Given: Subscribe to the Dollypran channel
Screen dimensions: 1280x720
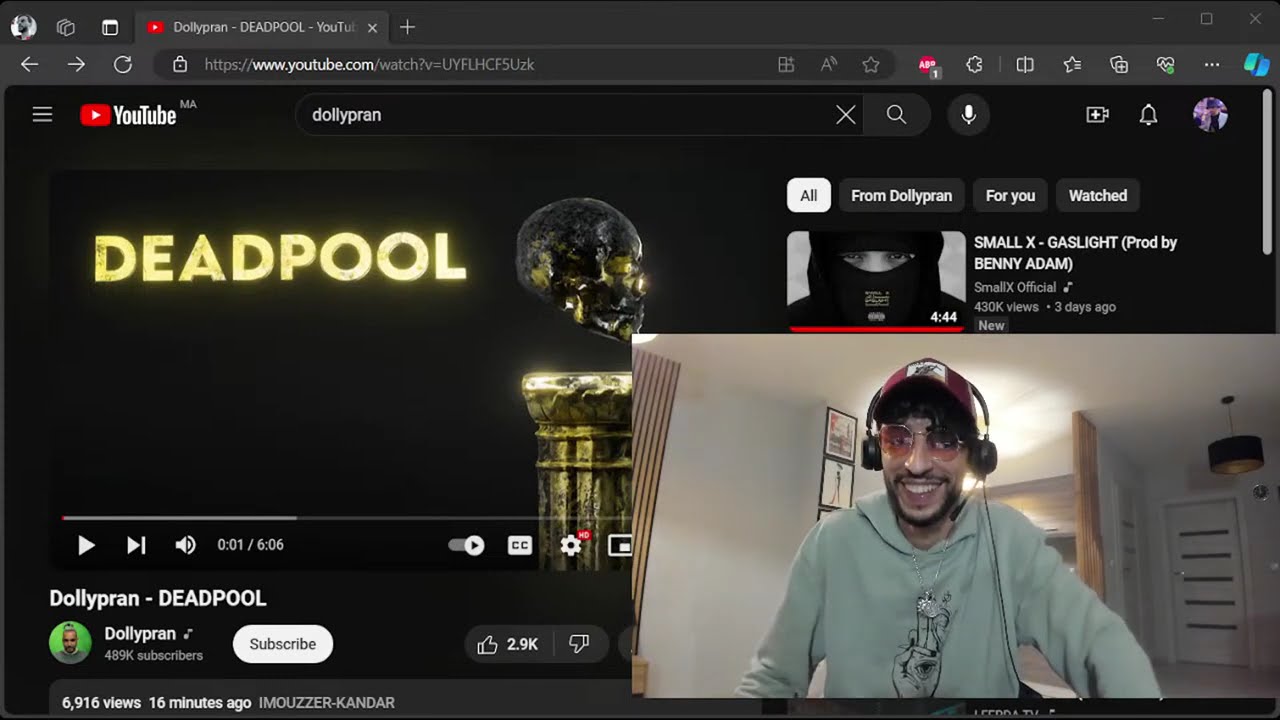Looking at the screenshot, I should [282, 644].
